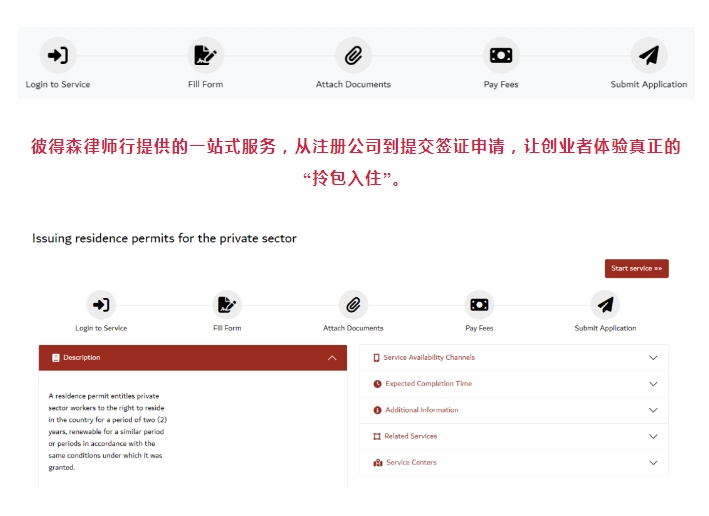
Task: Click the top 'Pay Fees' text
Action: coord(501,85)
